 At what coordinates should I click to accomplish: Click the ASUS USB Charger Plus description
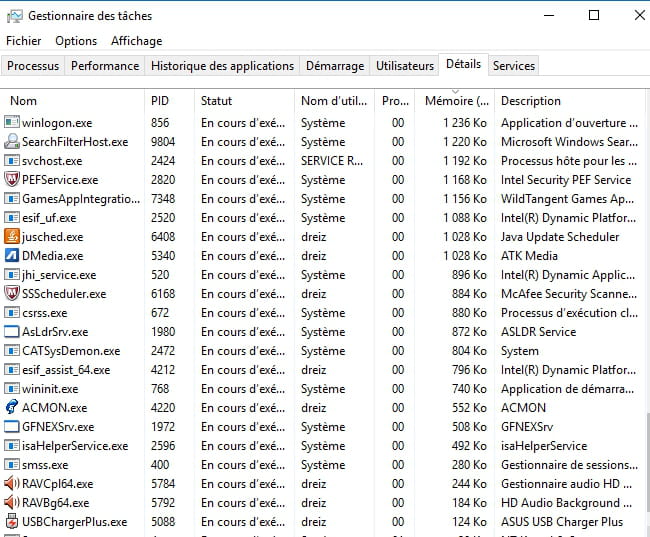tap(562, 522)
